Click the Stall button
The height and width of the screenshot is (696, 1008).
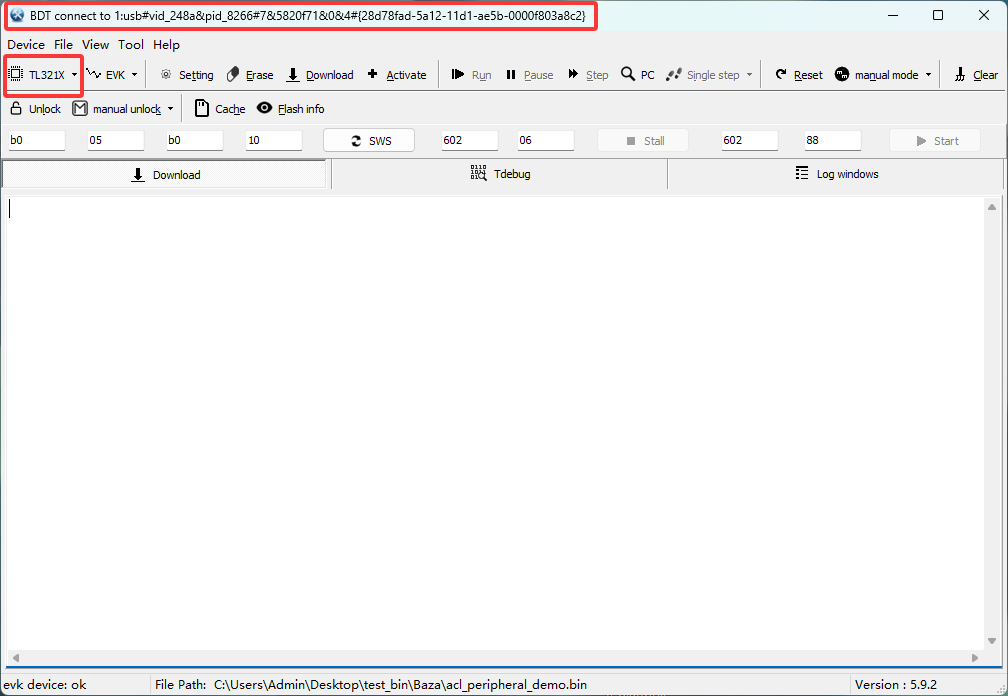pos(643,140)
